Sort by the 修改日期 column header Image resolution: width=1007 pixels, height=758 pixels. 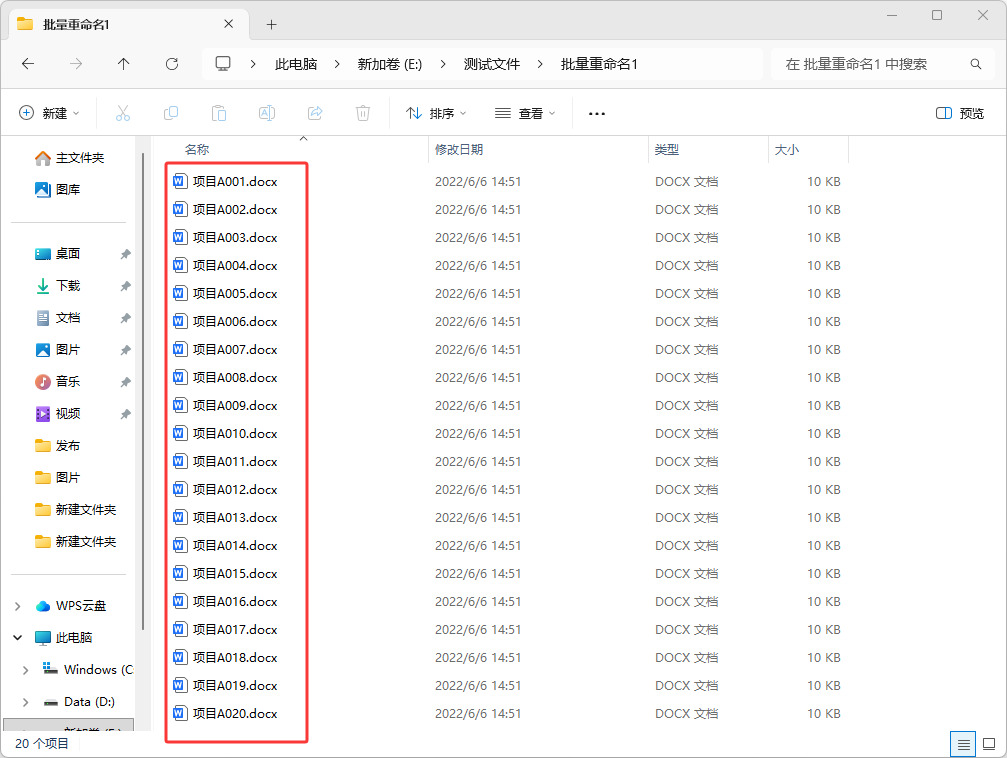pyautogui.click(x=459, y=150)
